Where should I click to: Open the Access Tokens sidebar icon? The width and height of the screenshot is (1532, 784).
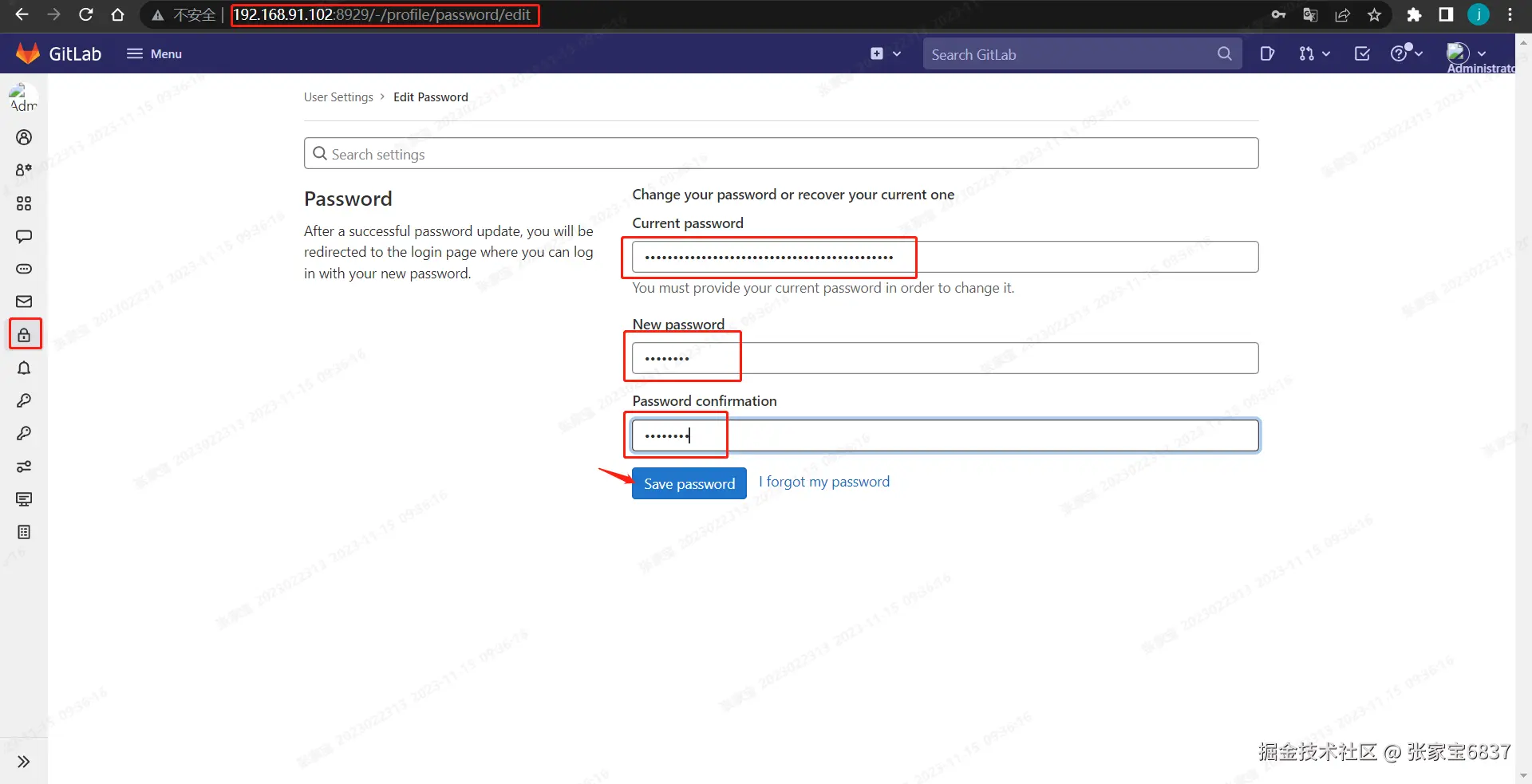pyautogui.click(x=24, y=269)
